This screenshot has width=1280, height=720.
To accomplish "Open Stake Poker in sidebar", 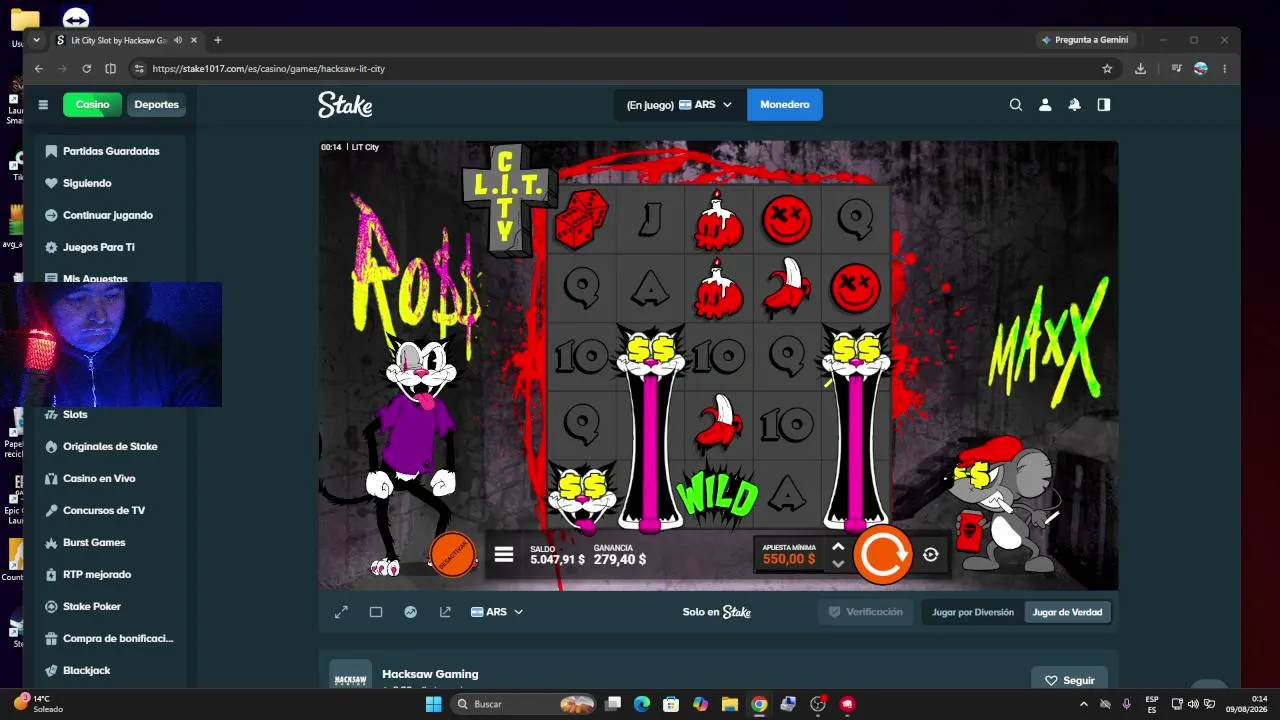I will 110,606.
